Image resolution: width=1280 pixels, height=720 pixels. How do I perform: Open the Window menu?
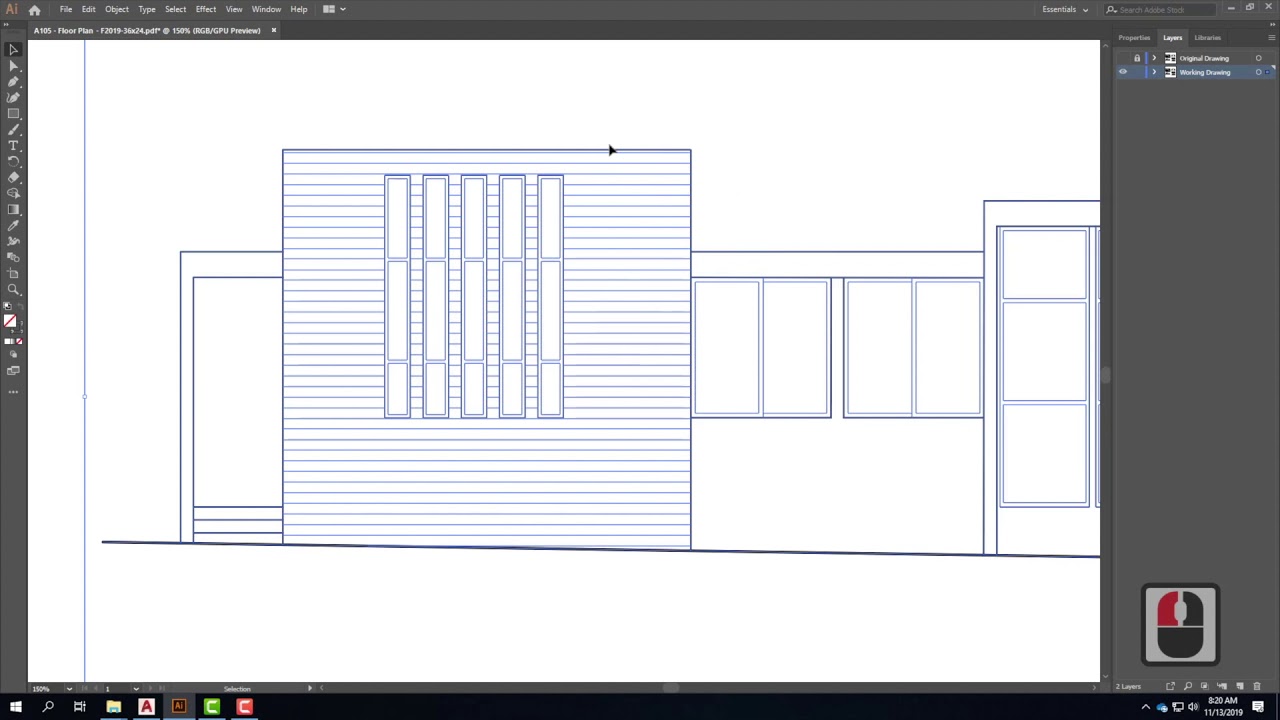[266, 9]
